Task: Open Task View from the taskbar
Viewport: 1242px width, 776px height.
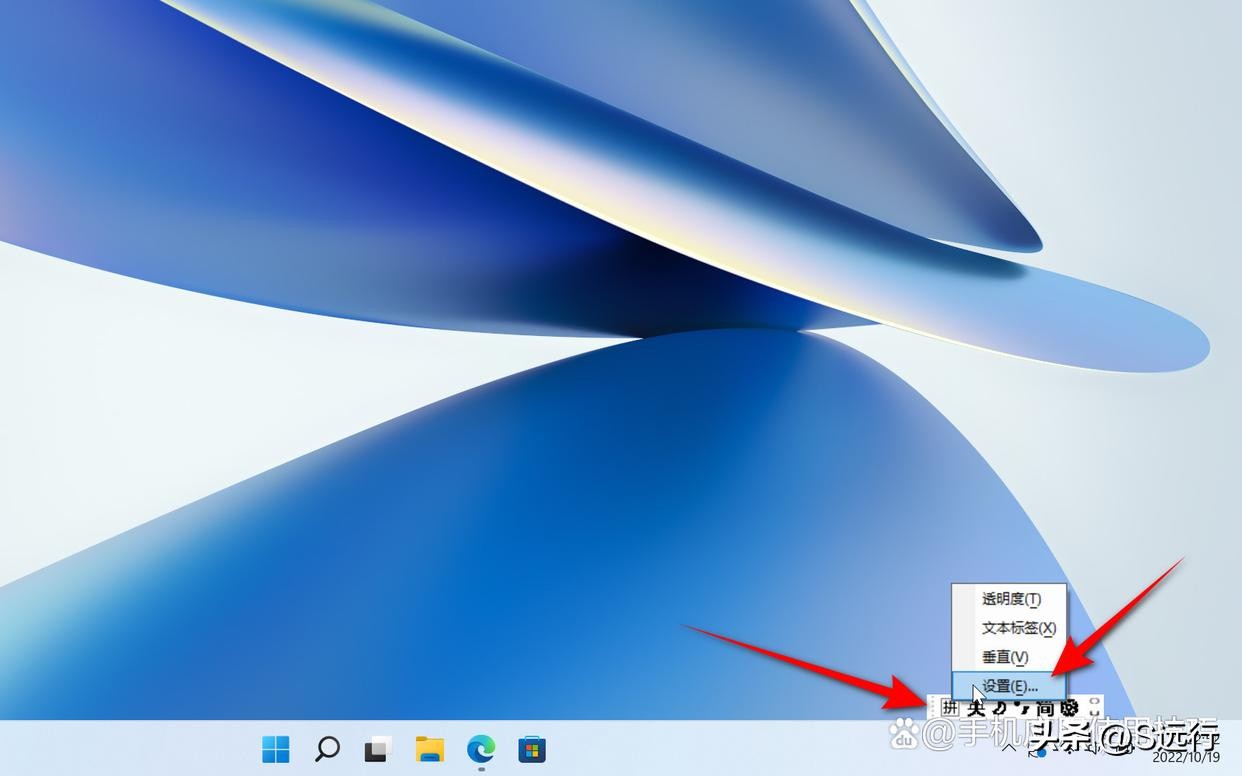Action: (378, 749)
